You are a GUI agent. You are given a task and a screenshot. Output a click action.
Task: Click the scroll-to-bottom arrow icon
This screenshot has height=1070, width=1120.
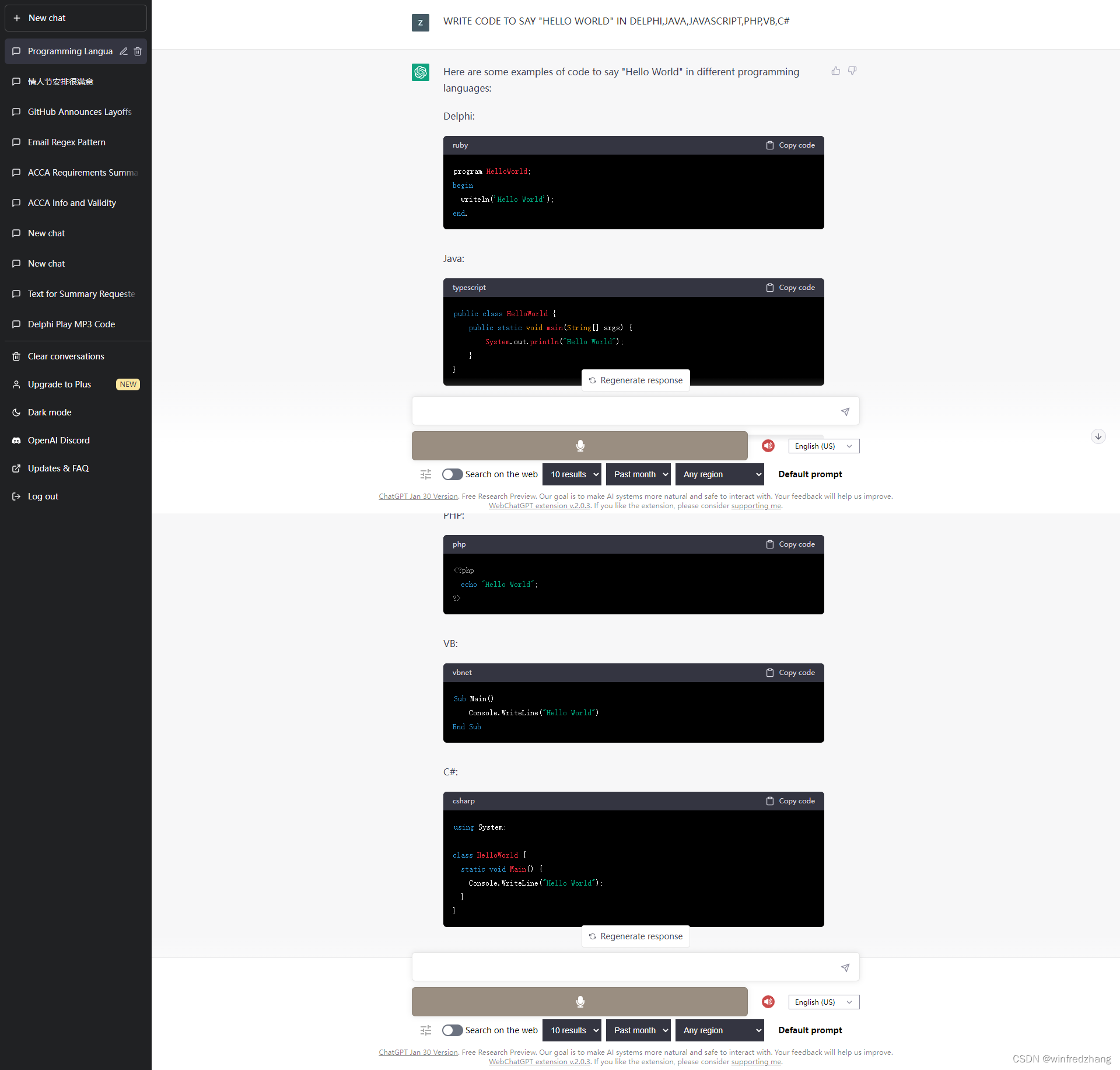pos(1098,436)
